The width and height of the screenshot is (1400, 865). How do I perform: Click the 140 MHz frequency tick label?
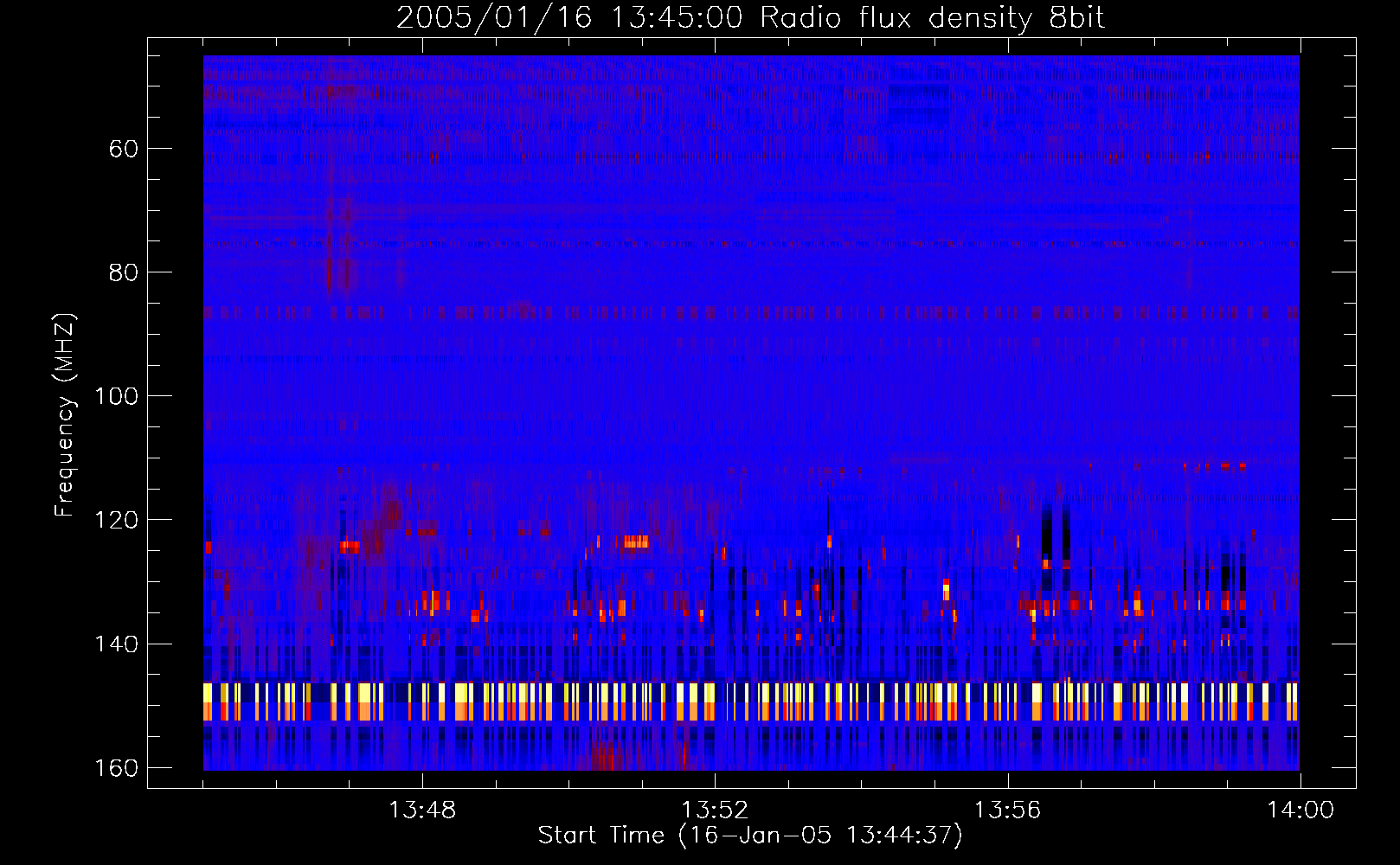[x=116, y=644]
